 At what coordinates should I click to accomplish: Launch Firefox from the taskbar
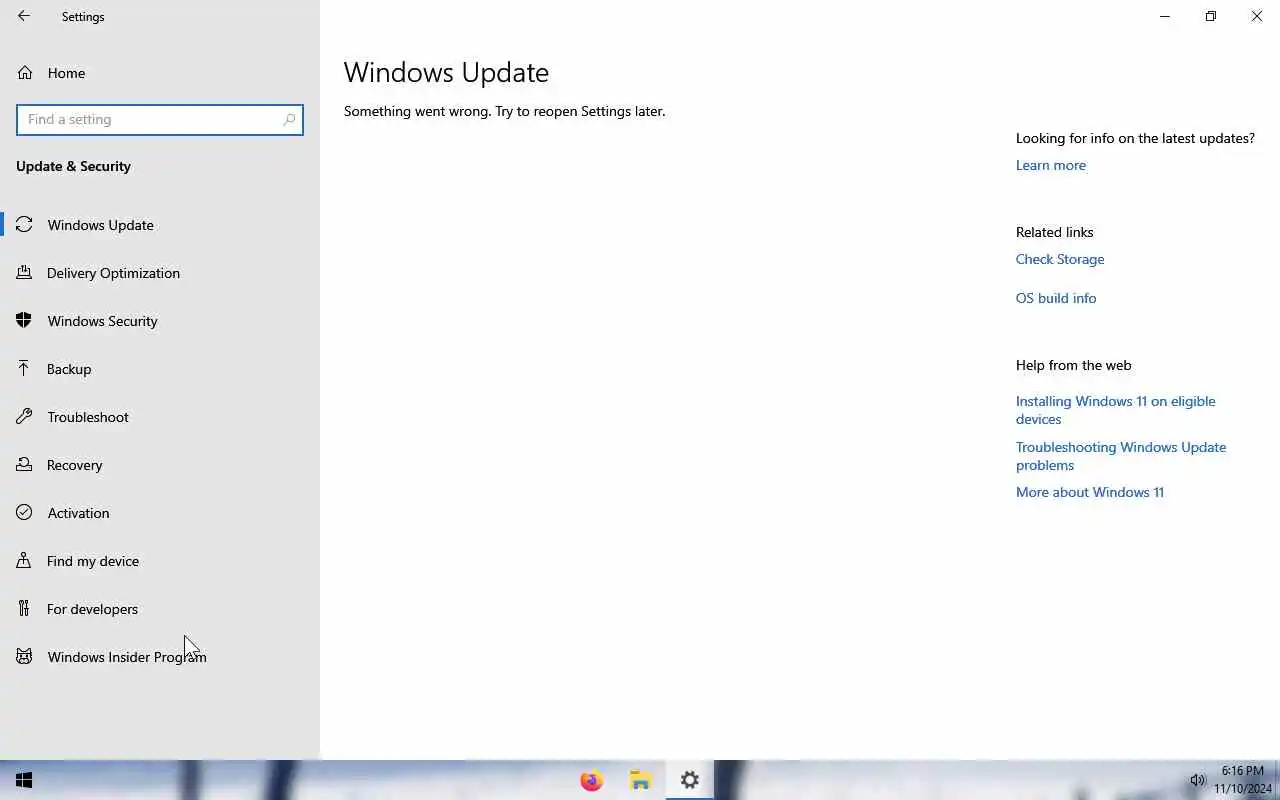click(x=592, y=780)
